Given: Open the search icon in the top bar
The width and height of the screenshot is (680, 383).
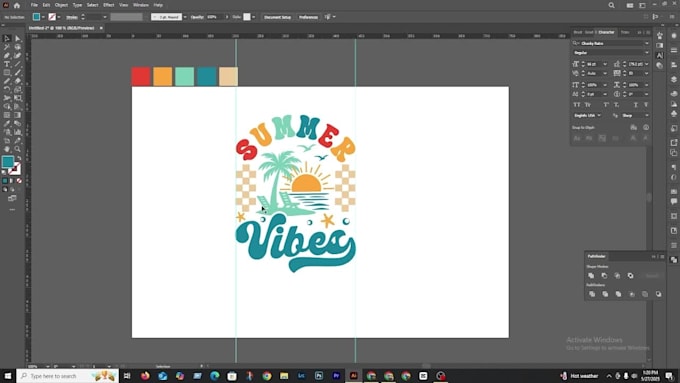Looking at the screenshot, I should (x=611, y=5).
